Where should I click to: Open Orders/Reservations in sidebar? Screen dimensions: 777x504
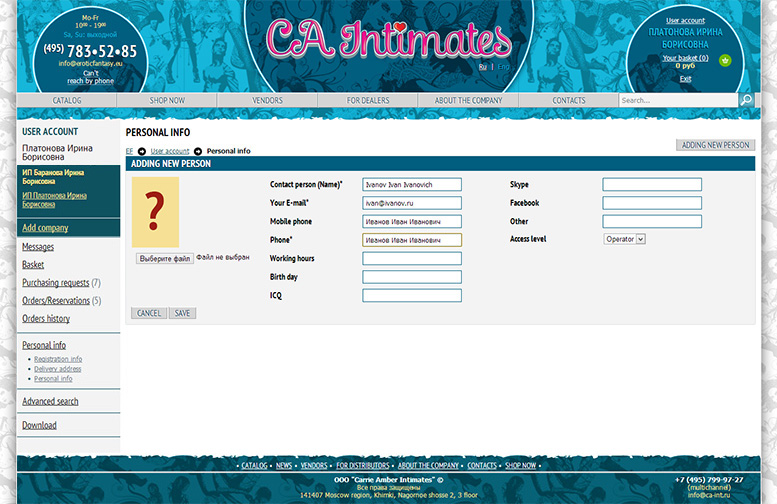[56, 300]
